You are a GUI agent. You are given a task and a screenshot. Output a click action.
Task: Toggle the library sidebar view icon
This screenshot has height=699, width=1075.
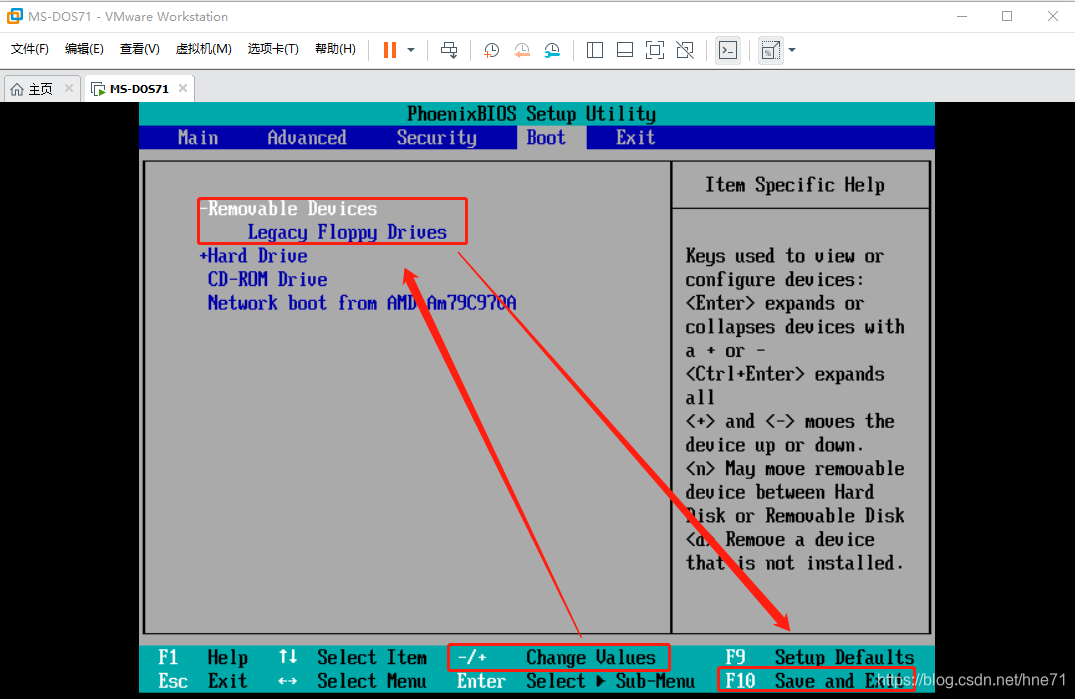594,50
